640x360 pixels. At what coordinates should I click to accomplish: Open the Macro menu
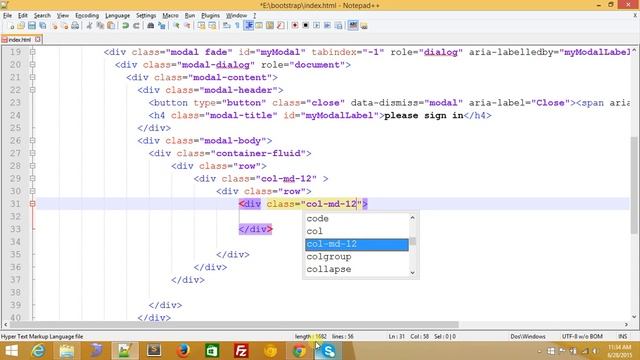point(170,16)
